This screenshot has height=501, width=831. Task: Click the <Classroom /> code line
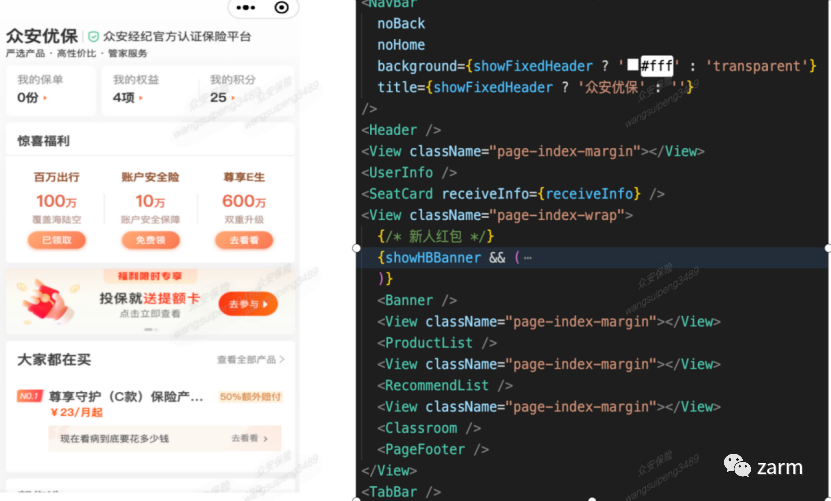point(429,428)
